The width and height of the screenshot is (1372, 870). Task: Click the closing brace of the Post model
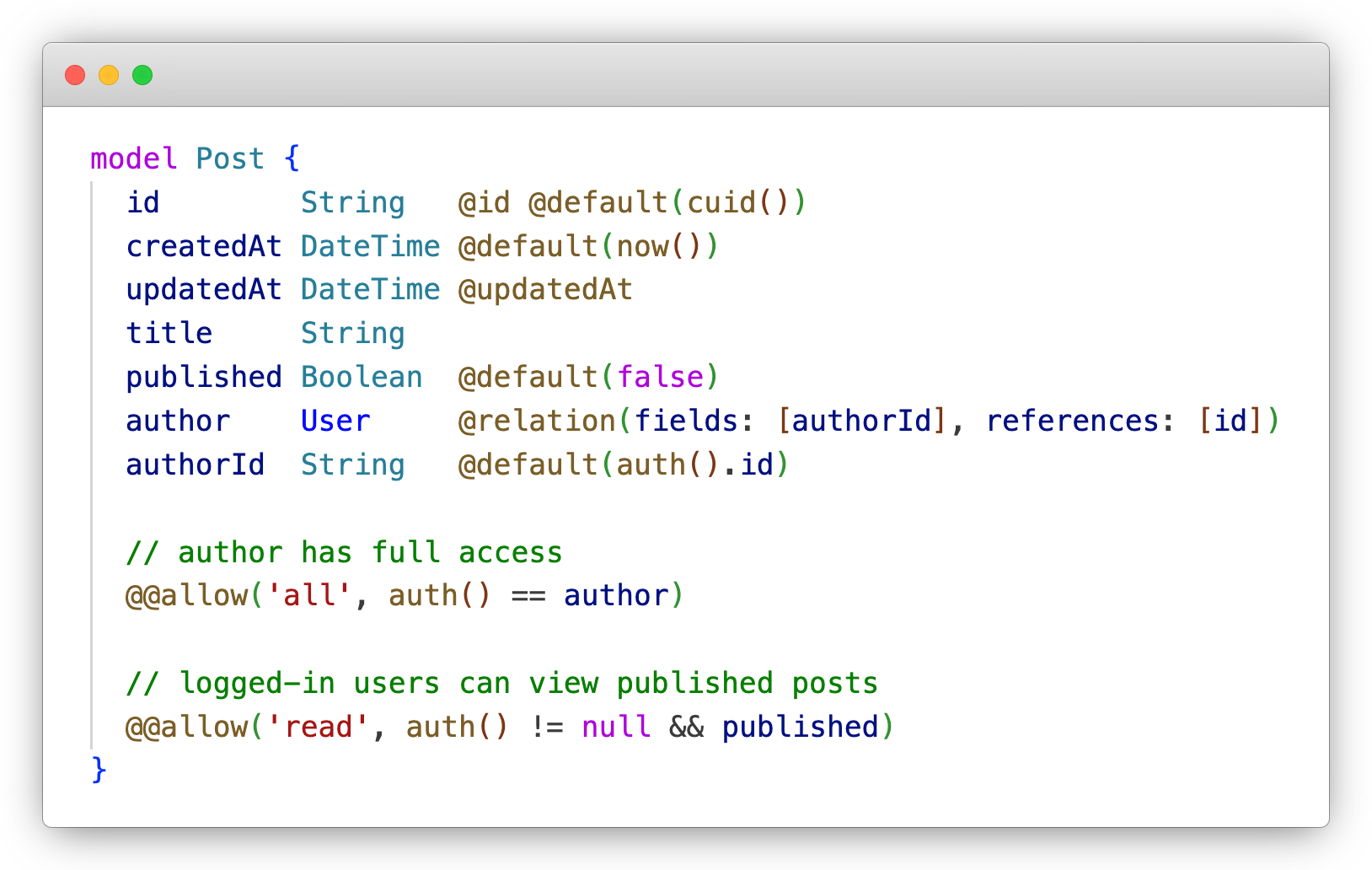point(97,769)
